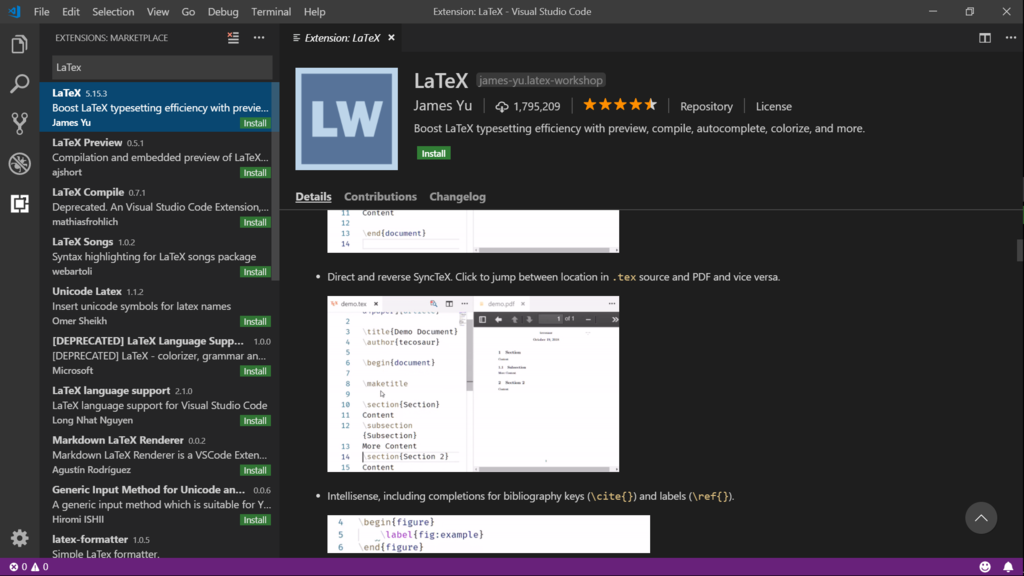Select LaTeX Preview in extensions list
1024x576 pixels.
(x=160, y=157)
